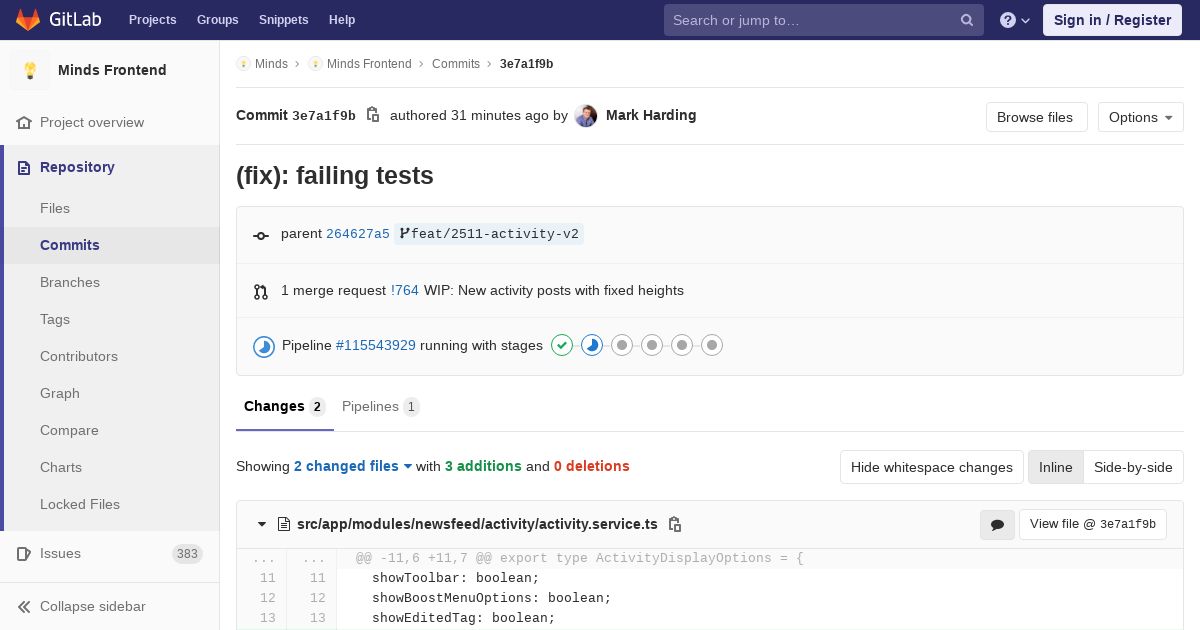
Task: Open Mark Harding's avatar
Action: [x=586, y=116]
